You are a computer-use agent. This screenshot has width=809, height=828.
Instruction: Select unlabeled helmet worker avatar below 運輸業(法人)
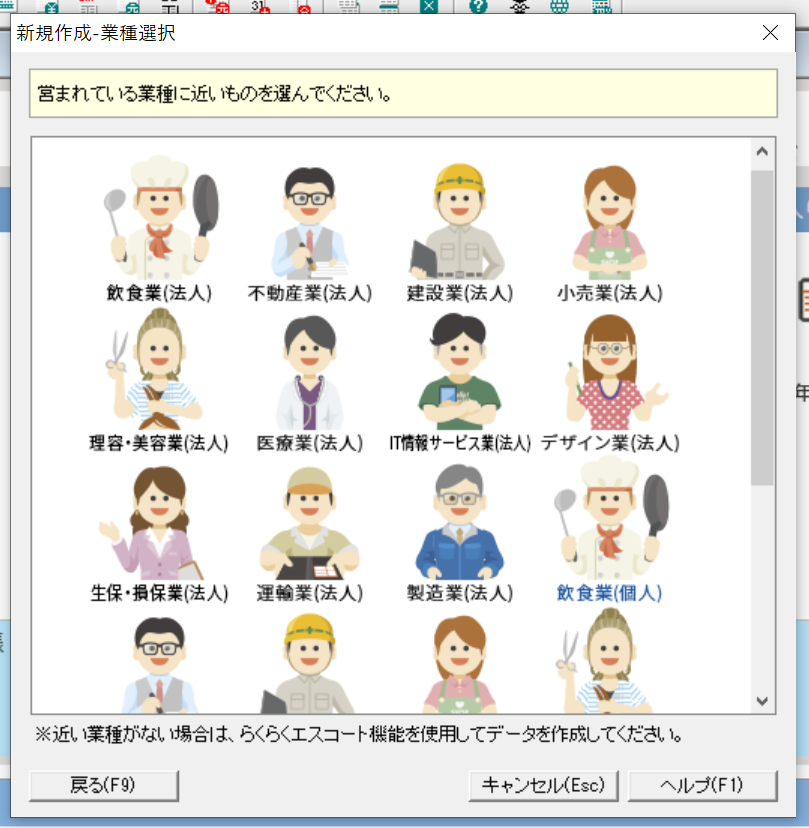click(x=308, y=663)
